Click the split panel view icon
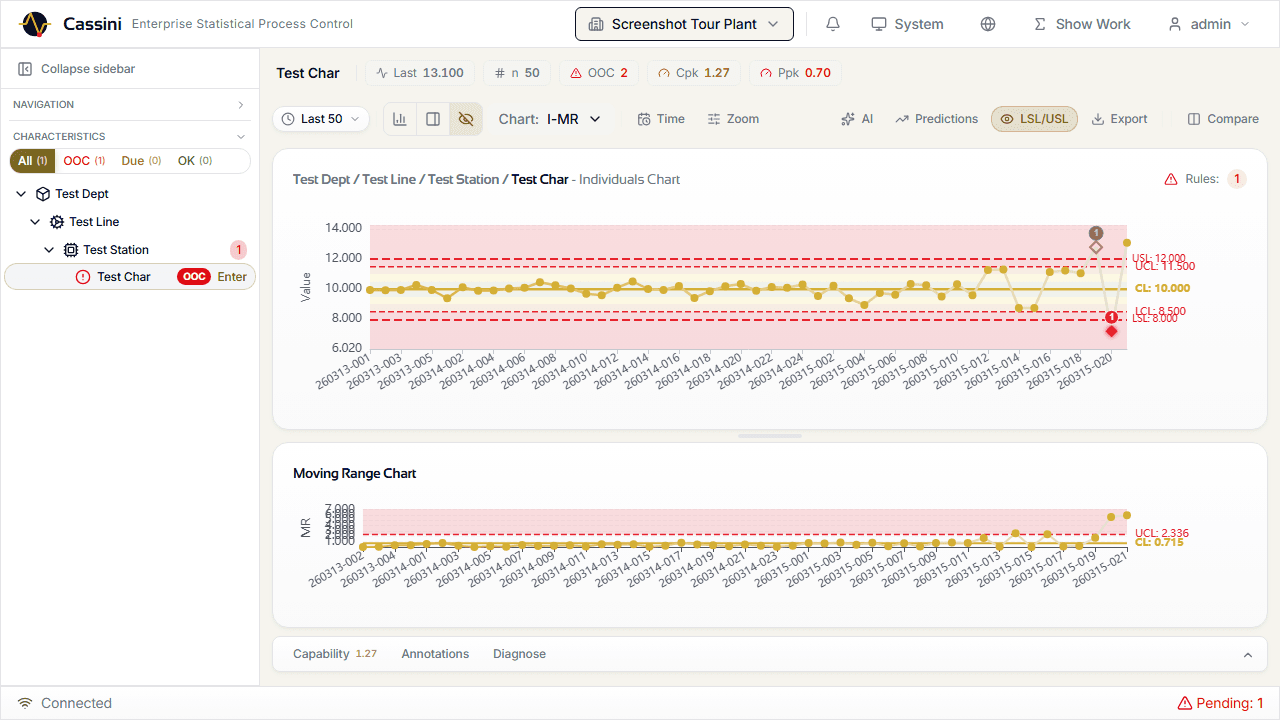1280x720 pixels. pyautogui.click(x=433, y=119)
